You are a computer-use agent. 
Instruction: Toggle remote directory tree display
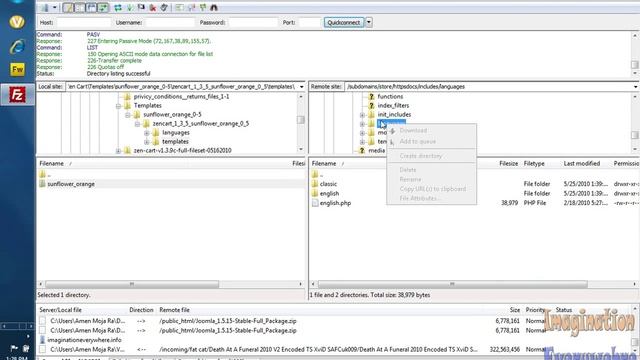click(91, 7)
